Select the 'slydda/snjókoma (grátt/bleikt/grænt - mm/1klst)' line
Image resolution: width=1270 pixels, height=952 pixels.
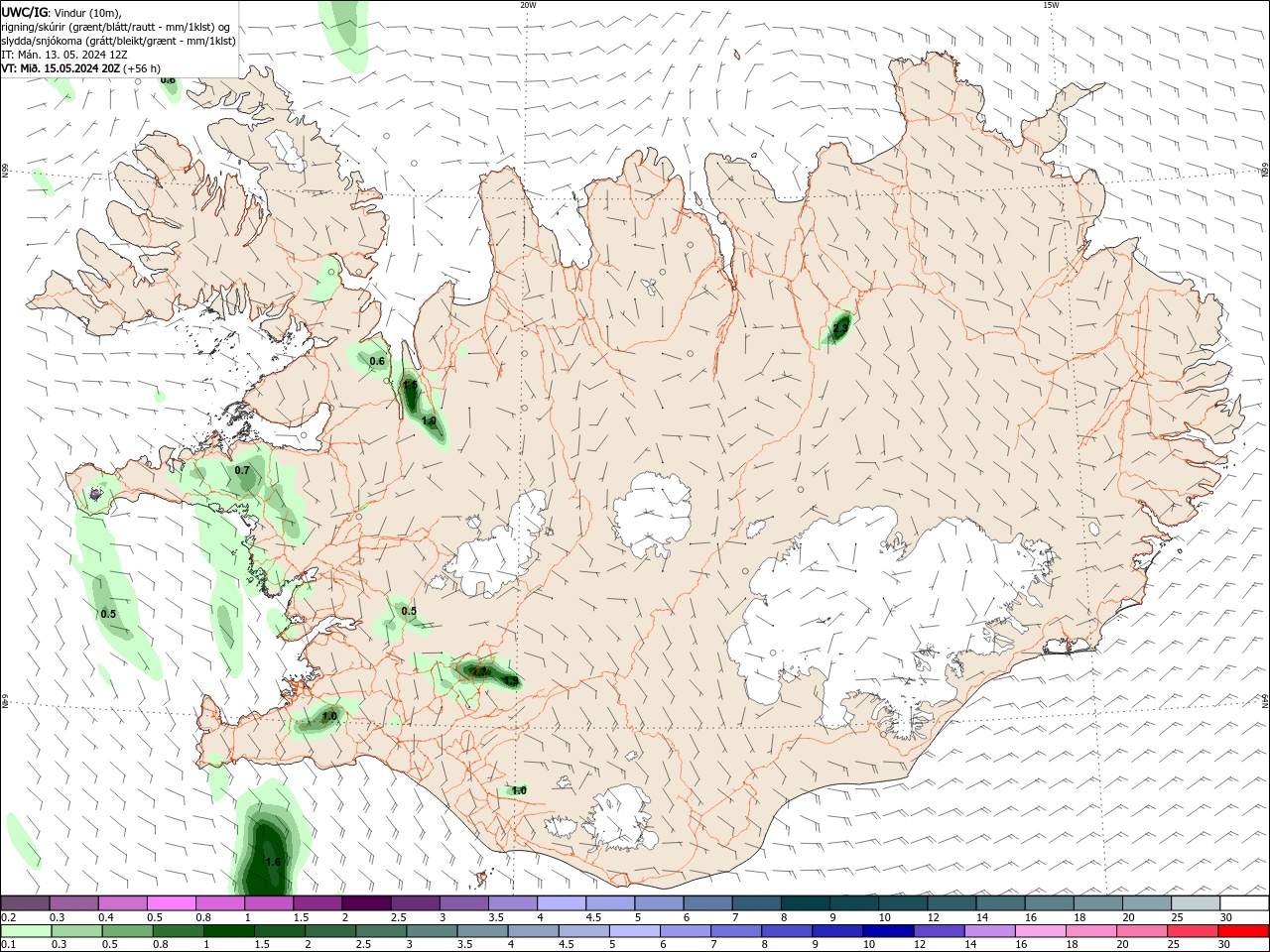pyautogui.click(x=119, y=41)
